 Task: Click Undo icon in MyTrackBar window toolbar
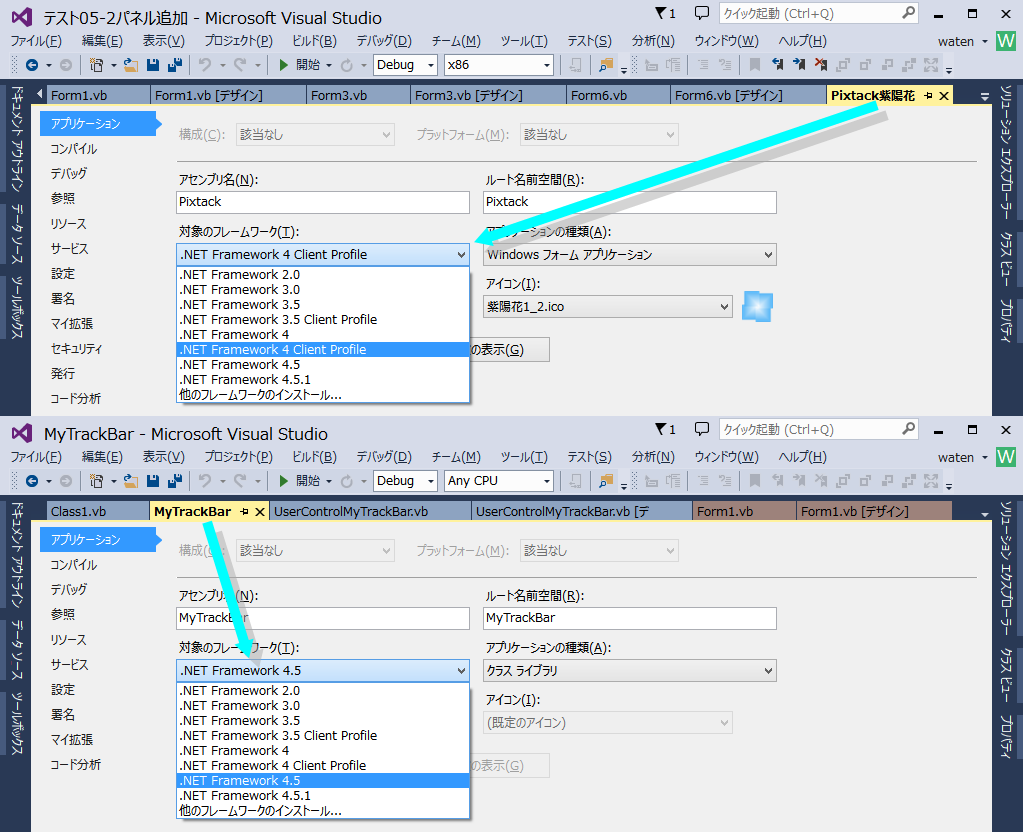pyautogui.click(x=205, y=481)
